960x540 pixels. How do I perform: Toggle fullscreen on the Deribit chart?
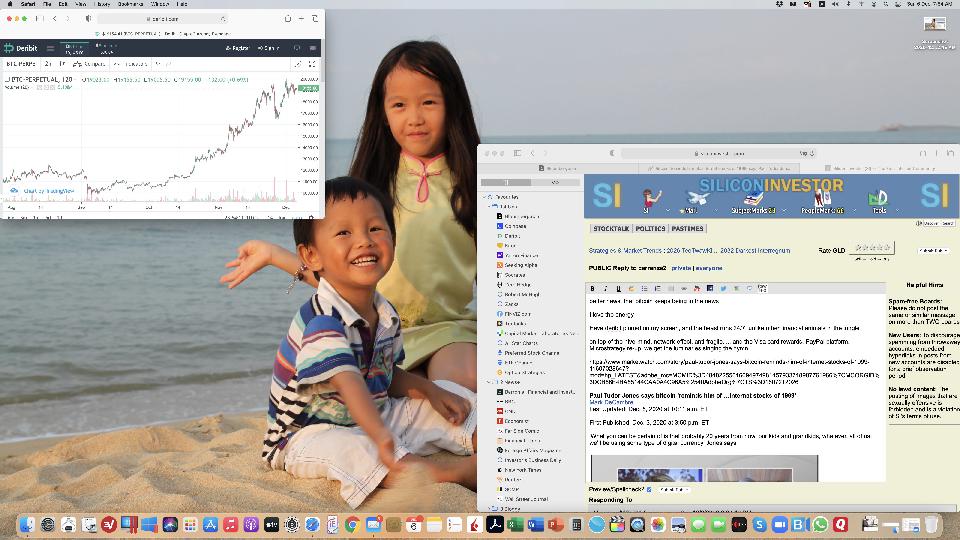tap(312, 64)
